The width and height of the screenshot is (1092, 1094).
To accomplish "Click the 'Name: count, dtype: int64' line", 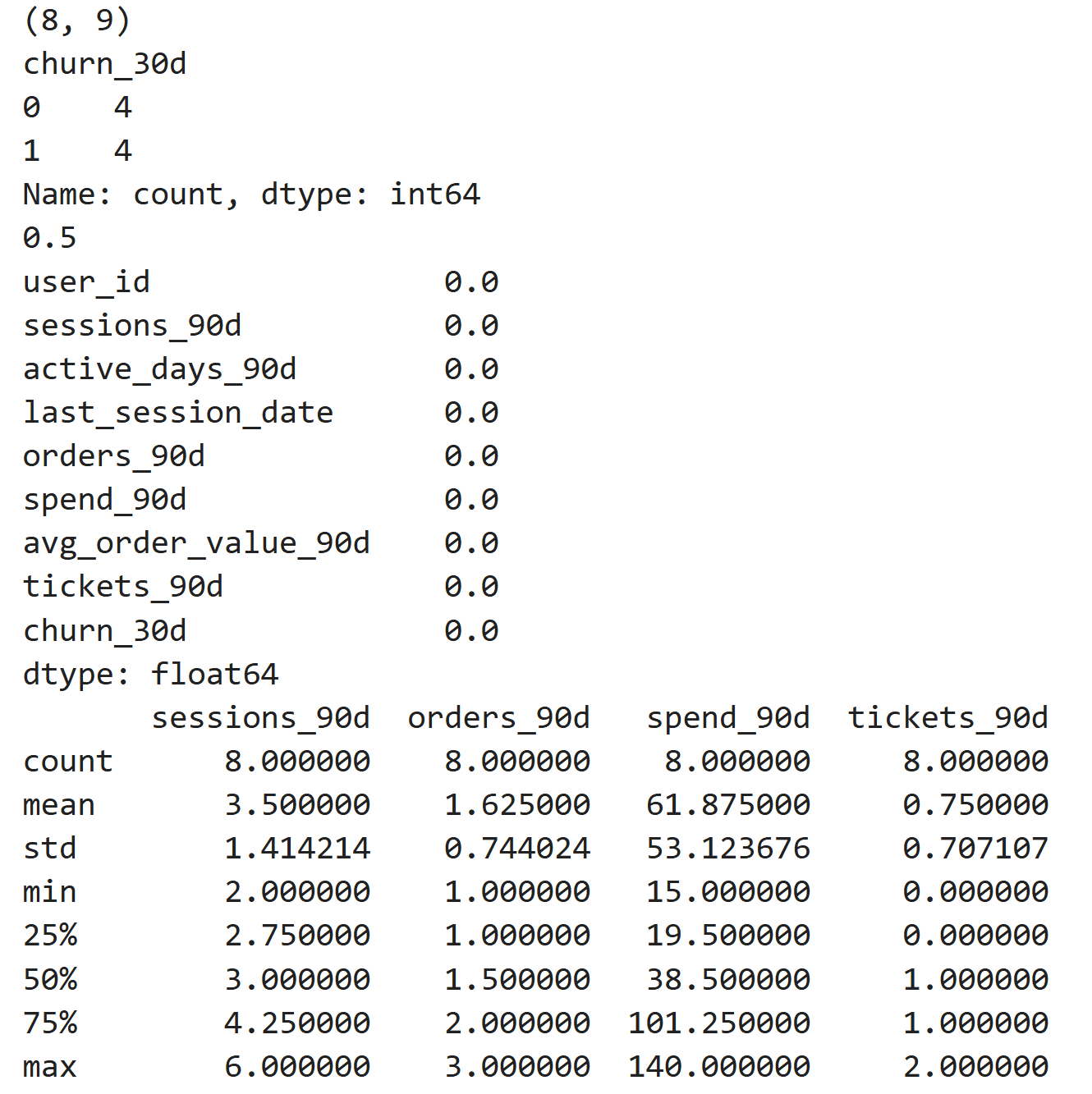I will (x=251, y=195).
